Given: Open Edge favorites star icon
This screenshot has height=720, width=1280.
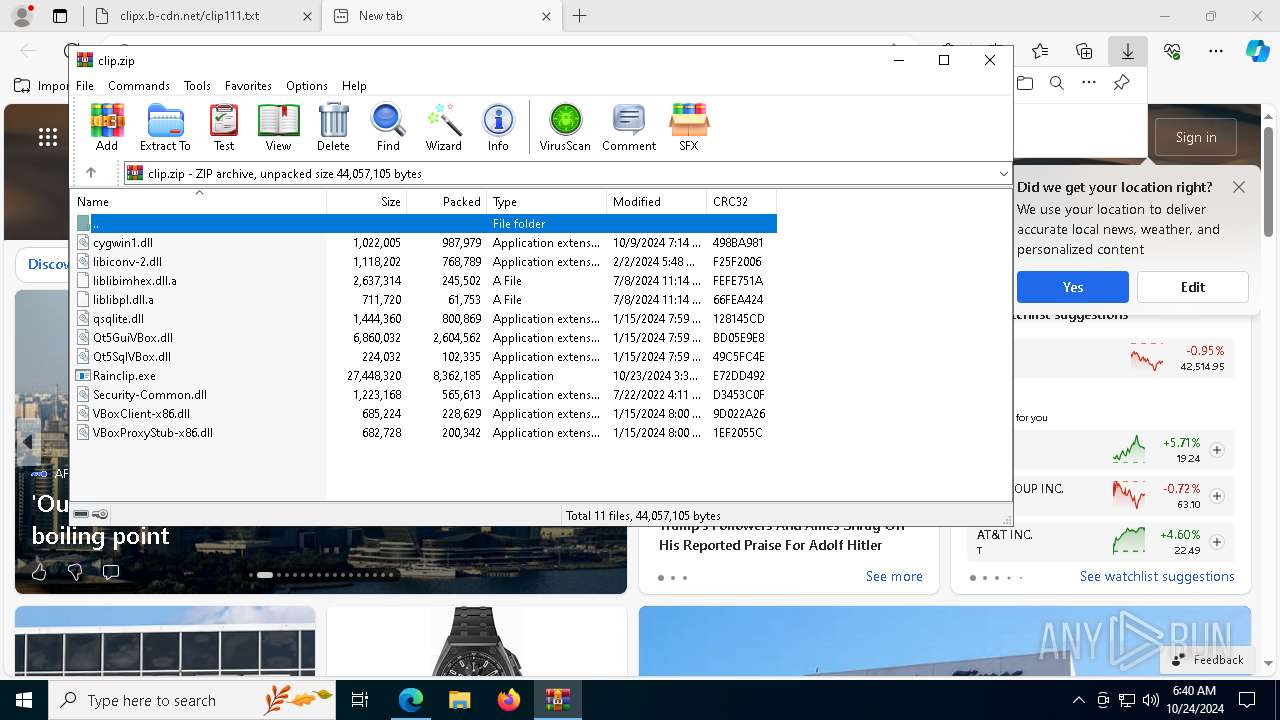Looking at the screenshot, I should (x=1040, y=51).
